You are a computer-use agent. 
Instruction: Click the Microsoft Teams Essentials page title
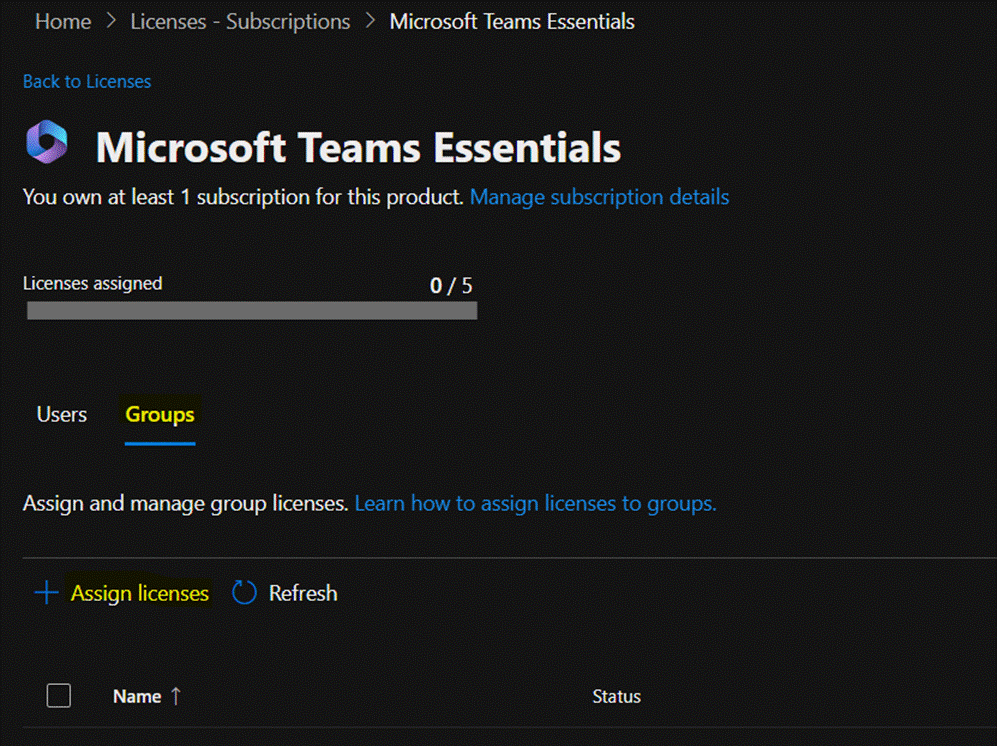(x=358, y=148)
